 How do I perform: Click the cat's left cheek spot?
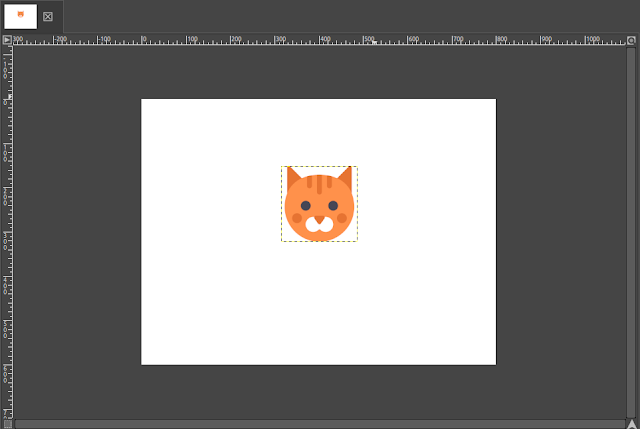point(296,218)
